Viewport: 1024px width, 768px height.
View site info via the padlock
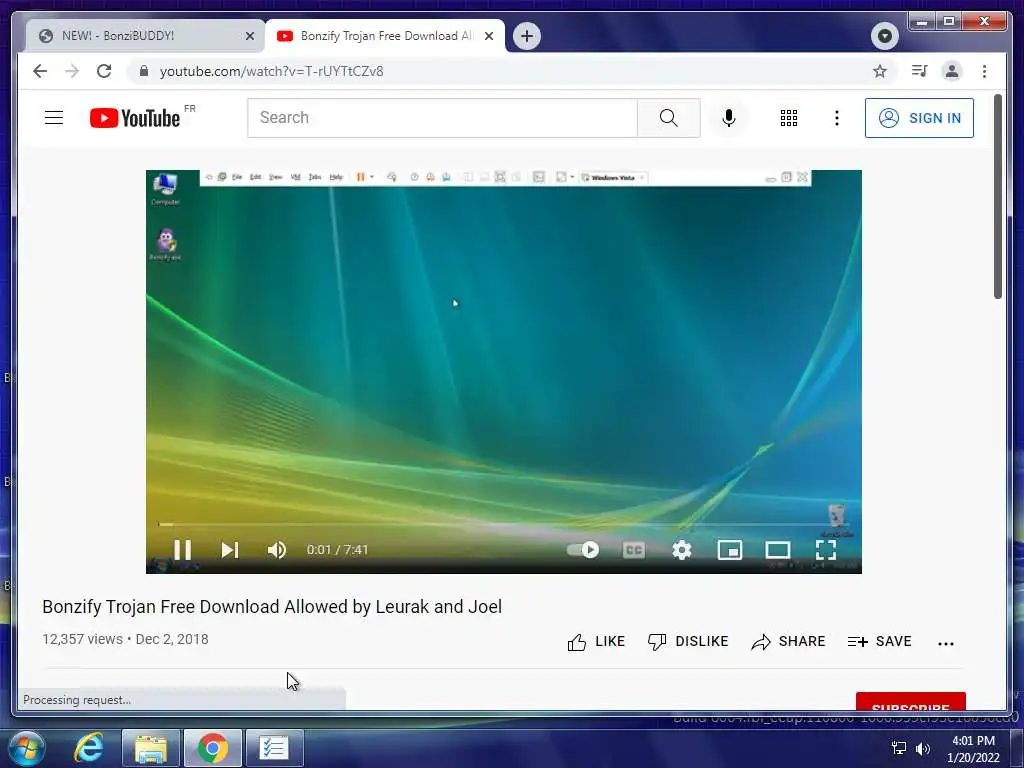click(144, 71)
